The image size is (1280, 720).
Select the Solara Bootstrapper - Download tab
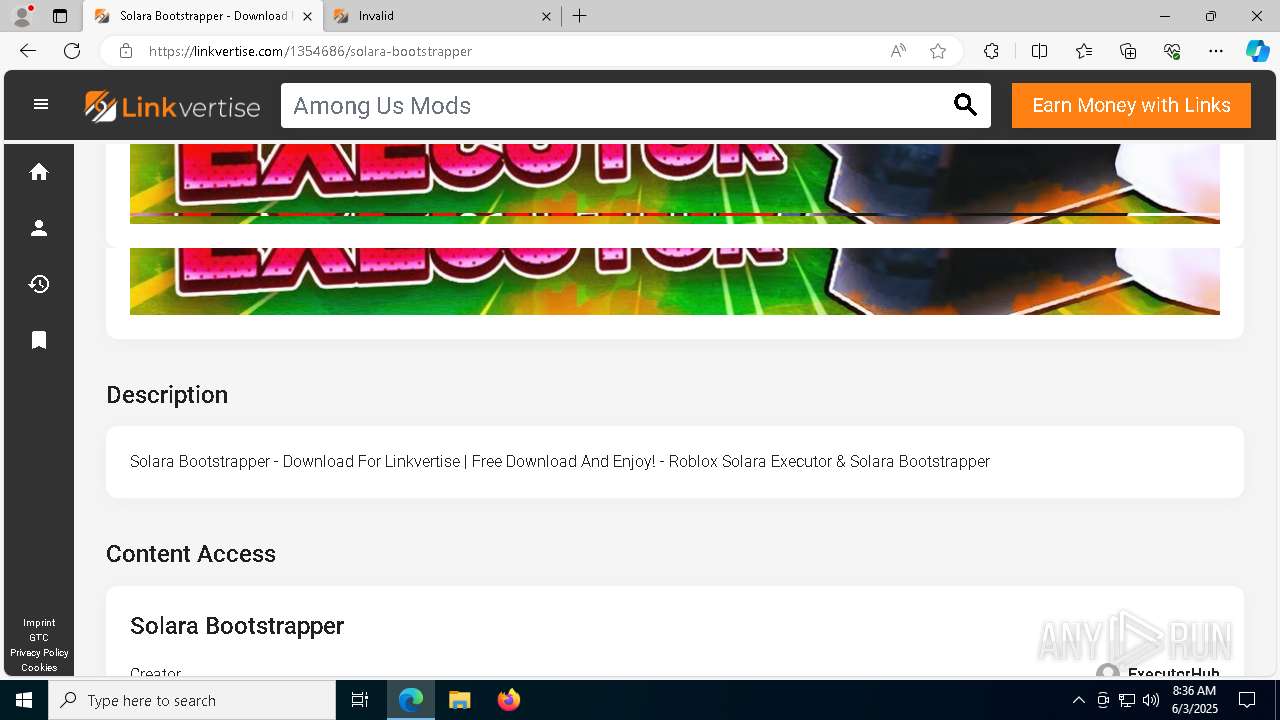(x=203, y=16)
